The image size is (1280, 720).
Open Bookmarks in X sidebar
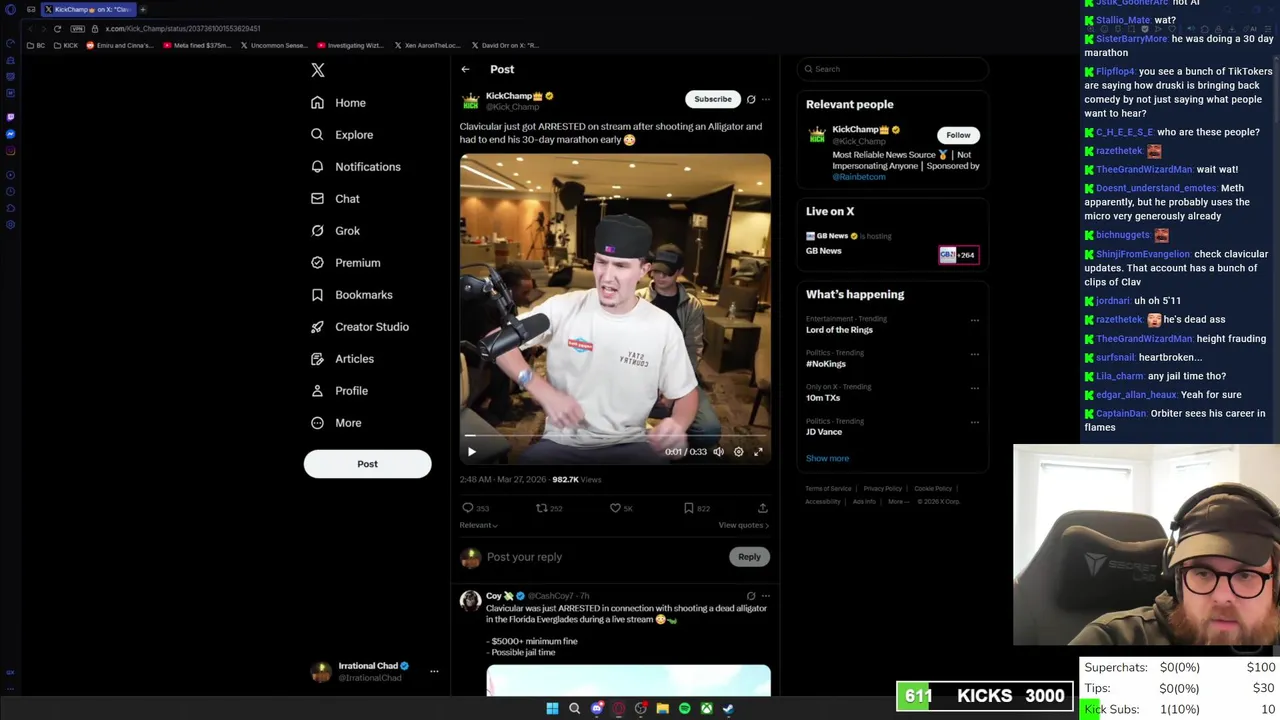tap(351, 295)
